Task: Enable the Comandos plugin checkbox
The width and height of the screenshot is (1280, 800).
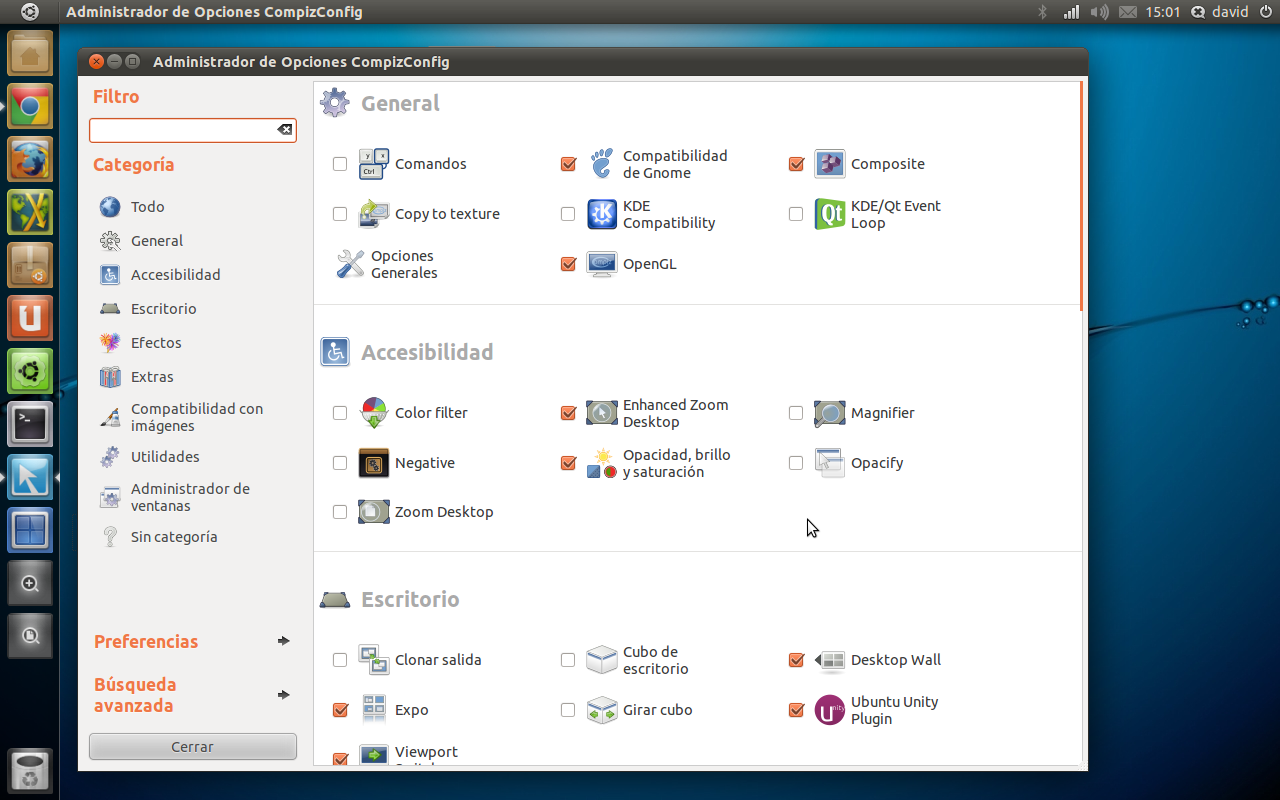Action: pyautogui.click(x=340, y=163)
